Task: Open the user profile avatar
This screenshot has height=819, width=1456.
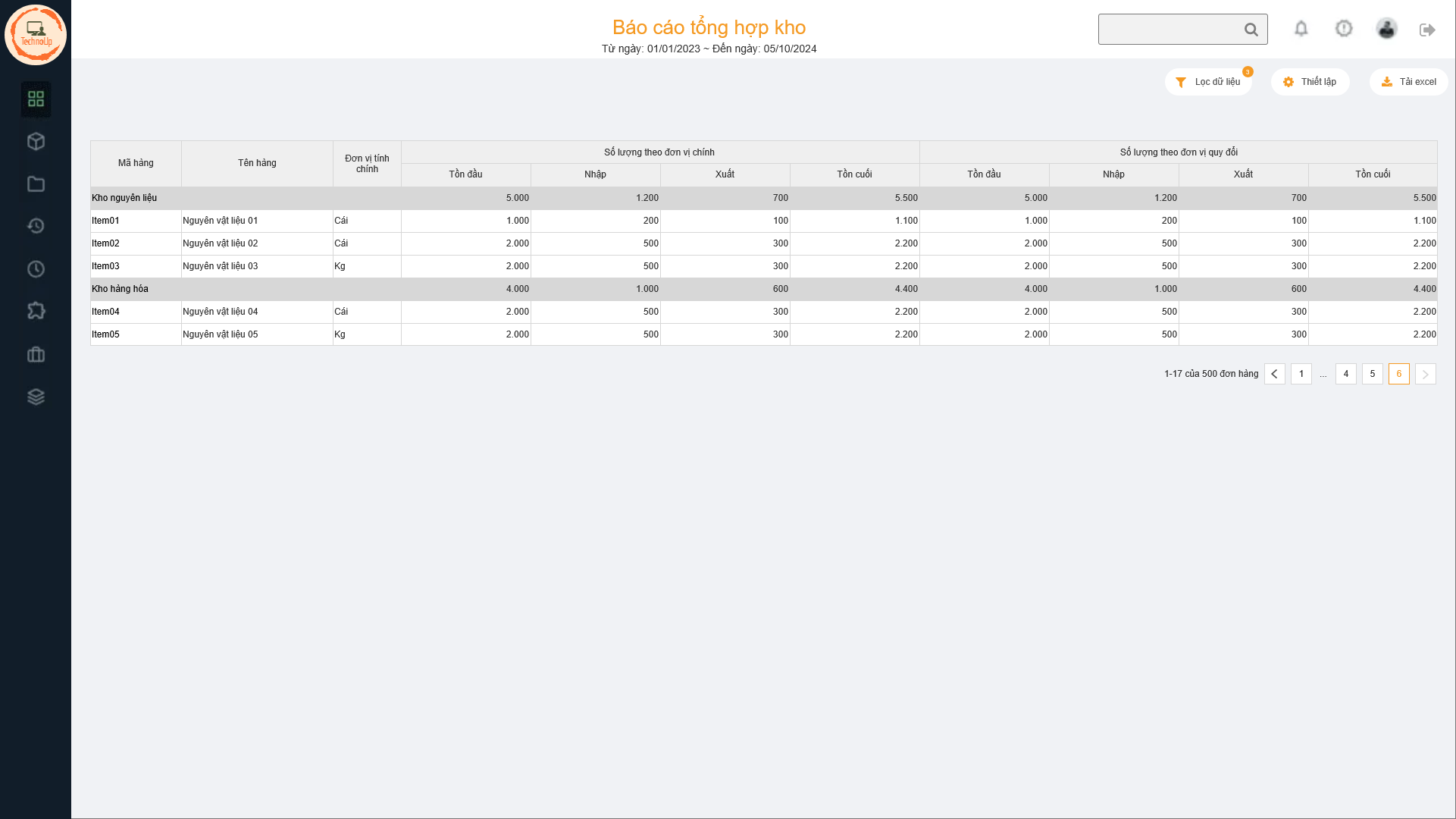Action: [x=1386, y=29]
